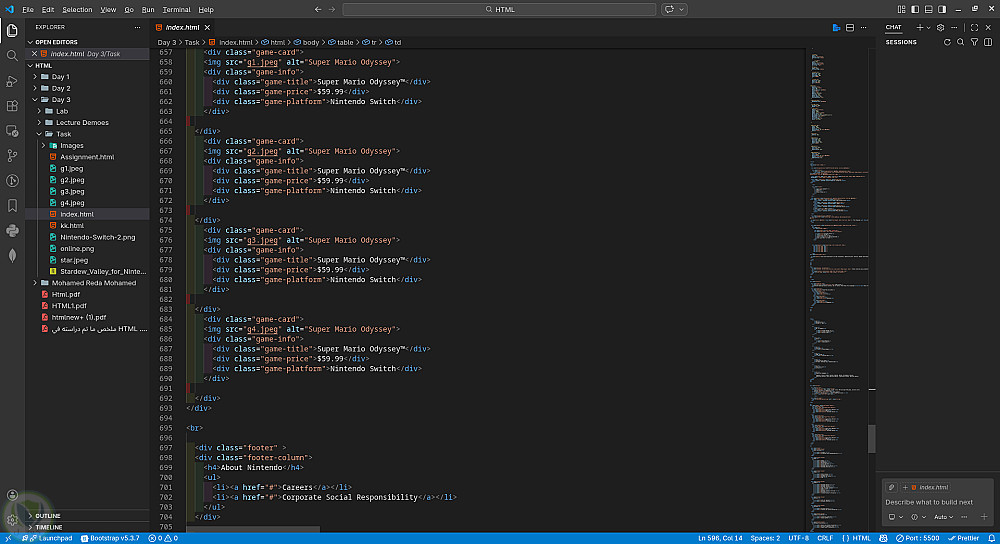Click attach context paperclip in chat input
Viewport: 1000px width, 544px height.
[892, 487]
